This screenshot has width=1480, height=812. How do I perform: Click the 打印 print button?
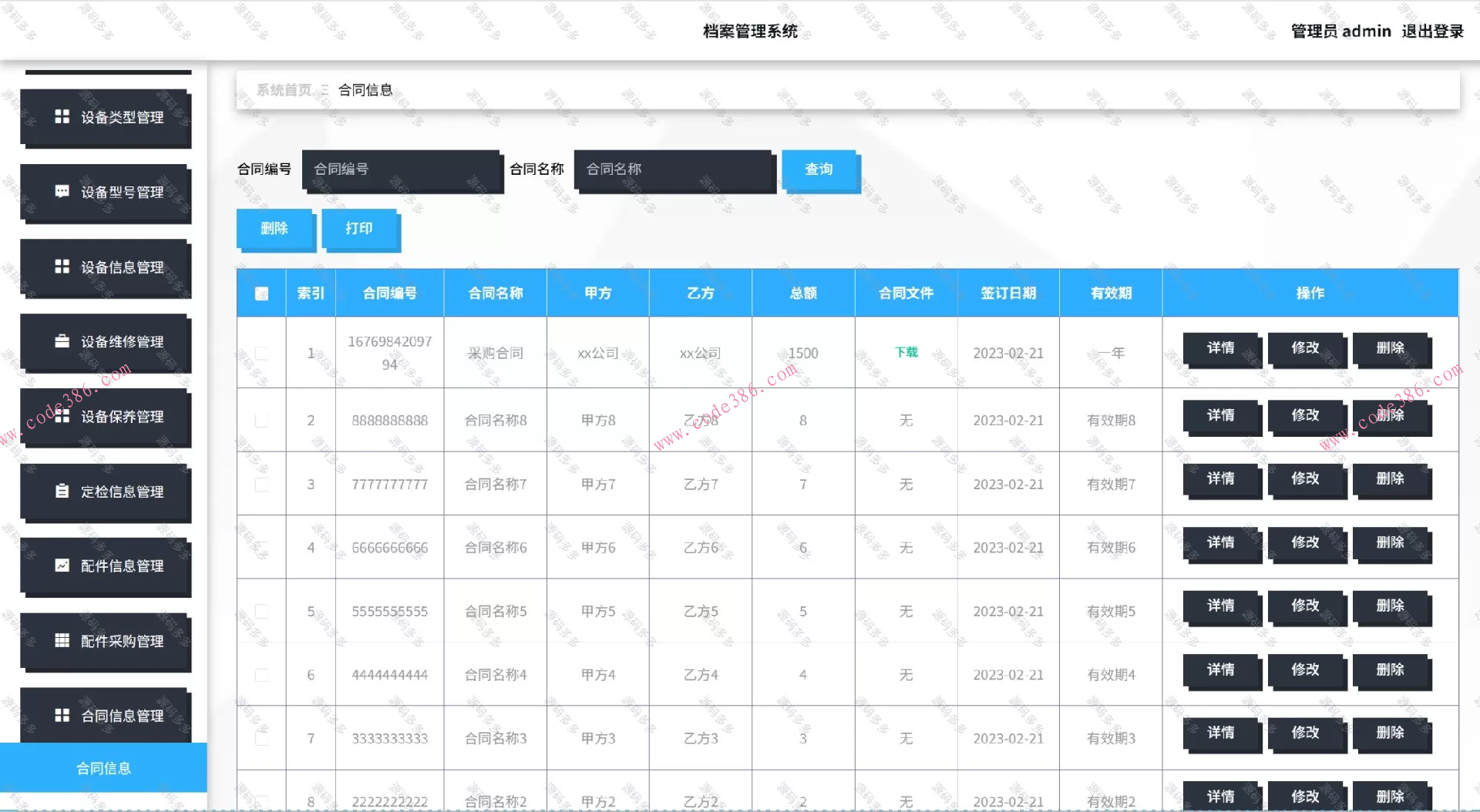pyautogui.click(x=359, y=228)
